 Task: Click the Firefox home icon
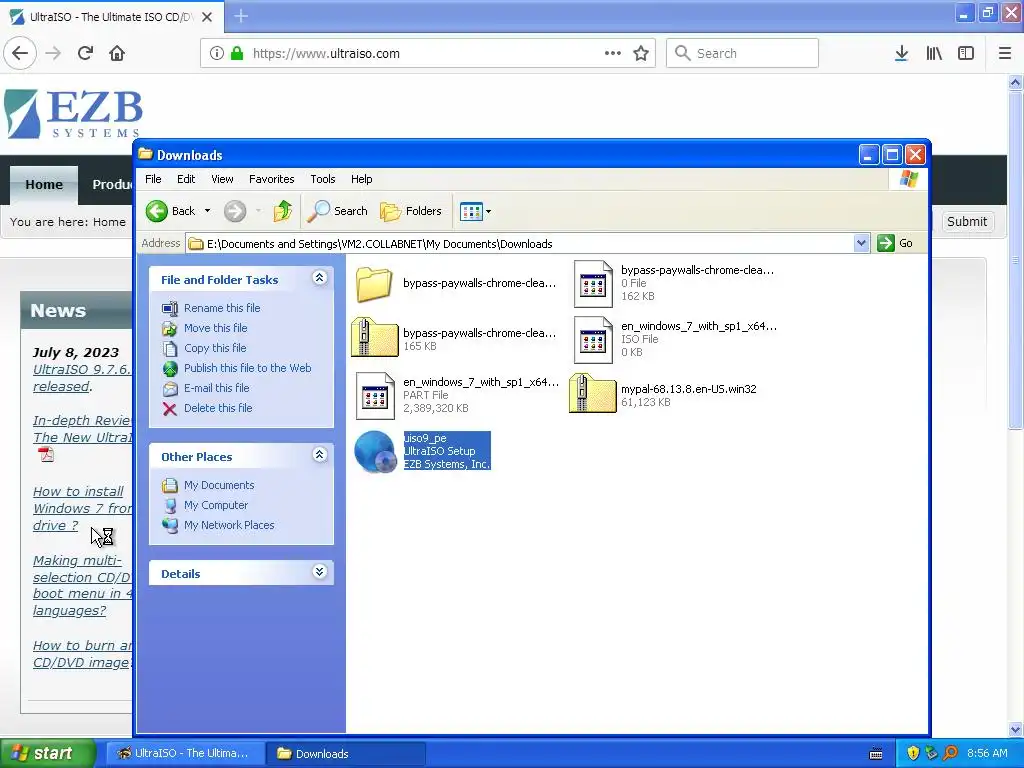[117, 54]
